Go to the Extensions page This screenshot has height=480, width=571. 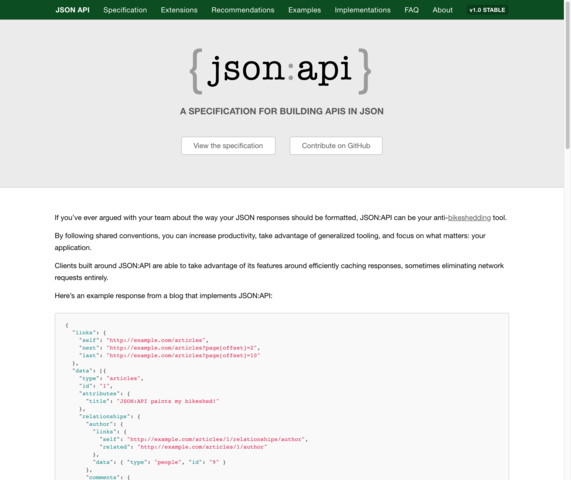pyautogui.click(x=179, y=10)
